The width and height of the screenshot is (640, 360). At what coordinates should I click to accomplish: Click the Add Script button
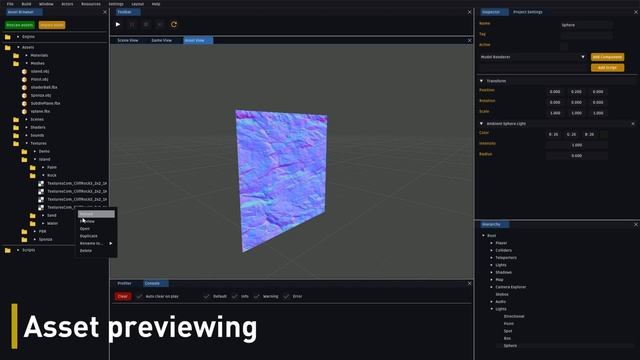607,68
